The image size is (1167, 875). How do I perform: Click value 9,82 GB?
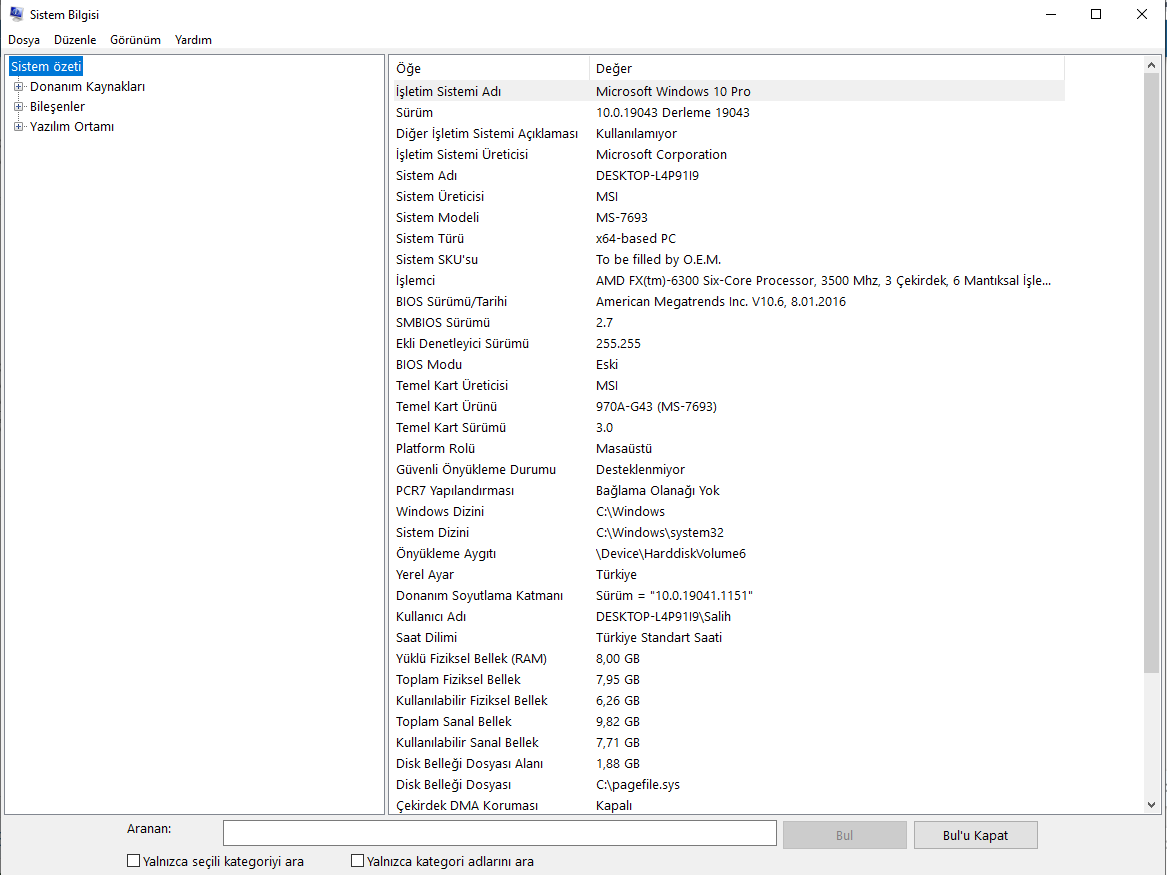point(618,722)
